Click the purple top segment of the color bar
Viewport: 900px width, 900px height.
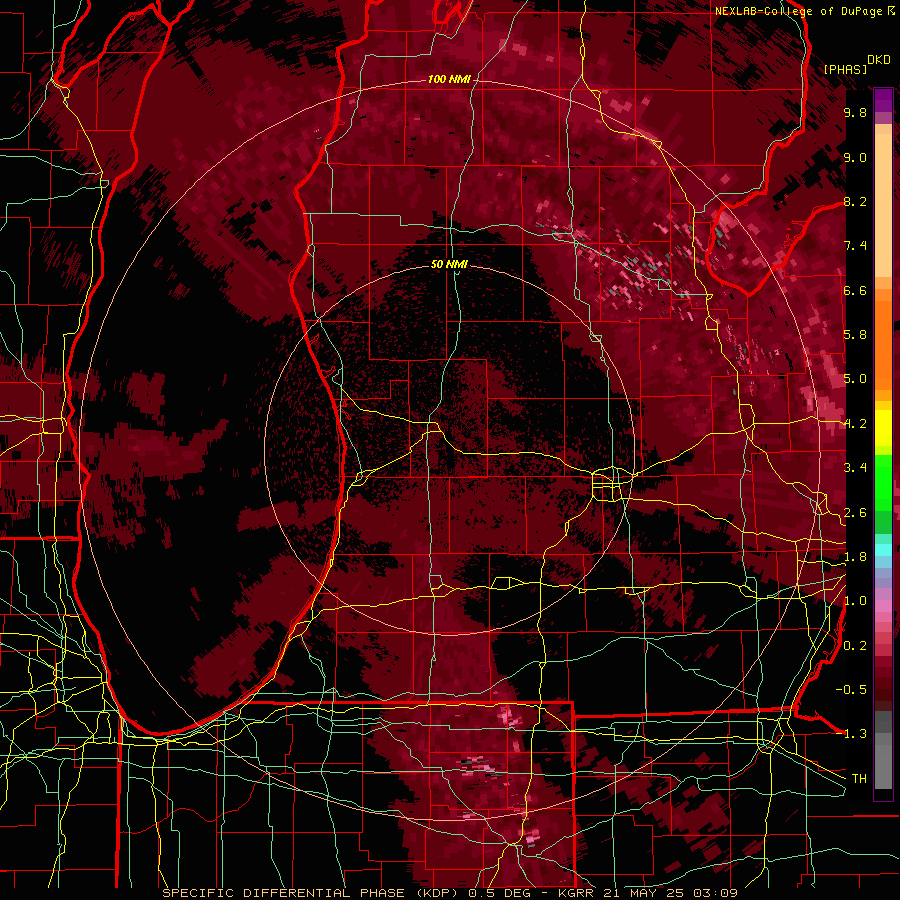tap(883, 100)
